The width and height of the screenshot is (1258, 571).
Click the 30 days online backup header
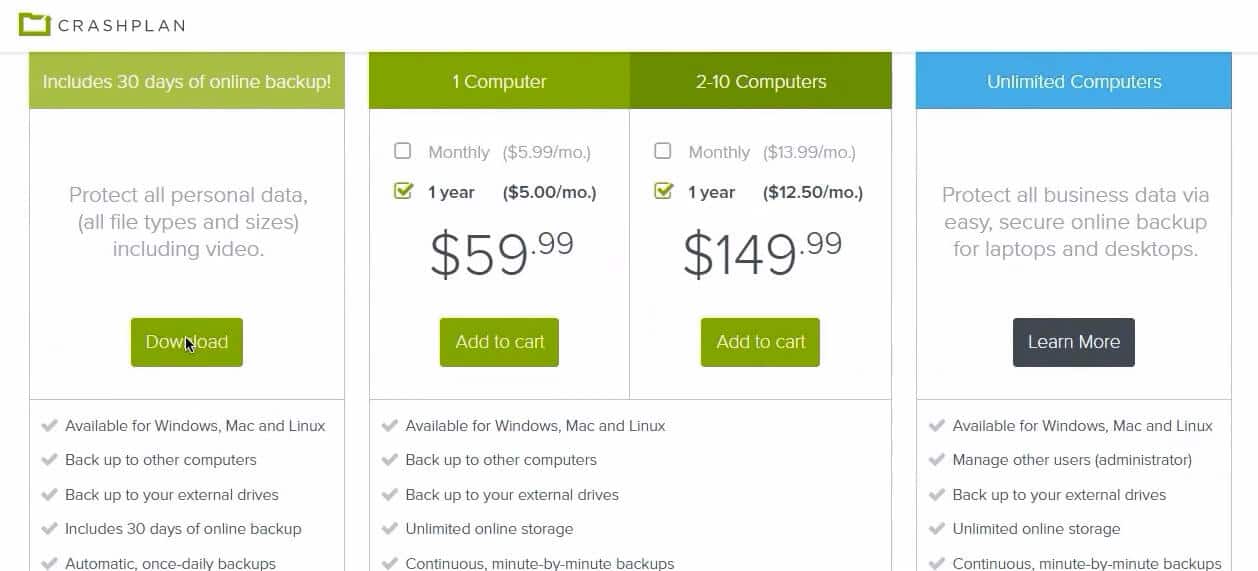click(x=187, y=81)
